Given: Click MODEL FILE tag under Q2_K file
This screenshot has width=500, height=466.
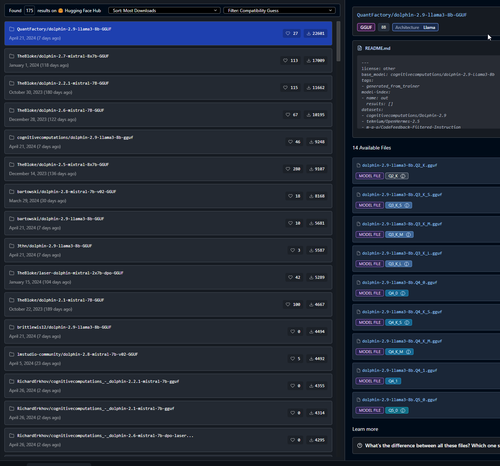Looking at the screenshot, I should [370, 176].
